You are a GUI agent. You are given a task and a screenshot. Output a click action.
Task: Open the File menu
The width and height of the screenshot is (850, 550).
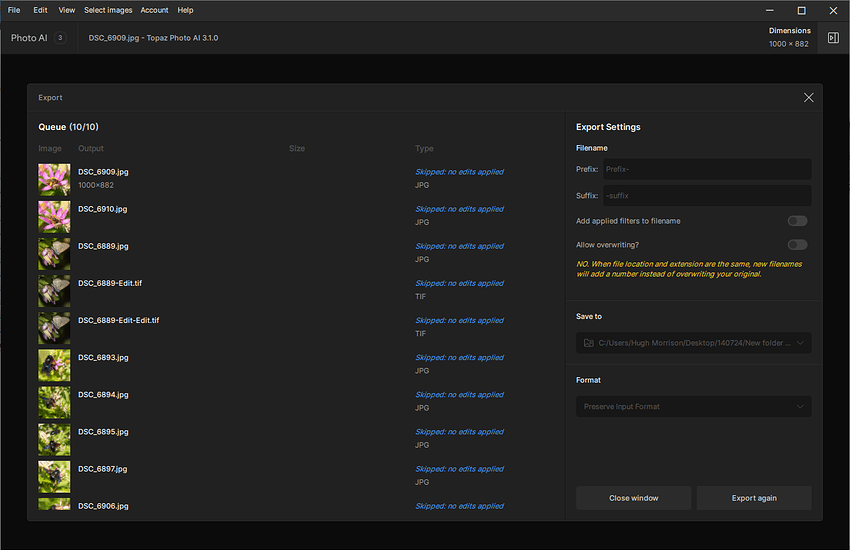(x=14, y=10)
